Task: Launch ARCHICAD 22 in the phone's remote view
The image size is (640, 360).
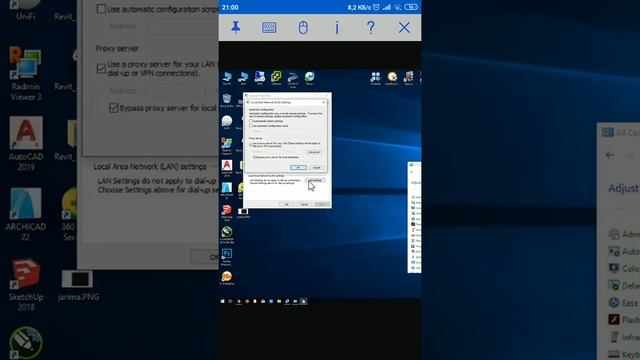Action: click(x=227, y=190)
